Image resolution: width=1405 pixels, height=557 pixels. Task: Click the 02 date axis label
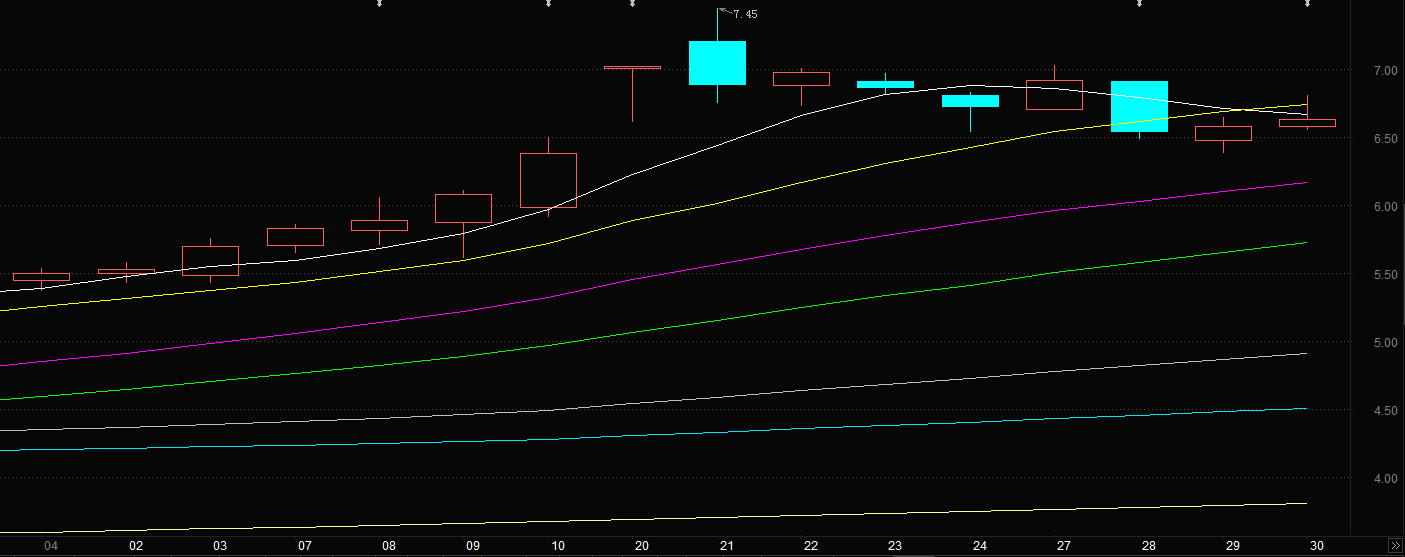click(x=136, y=546)
